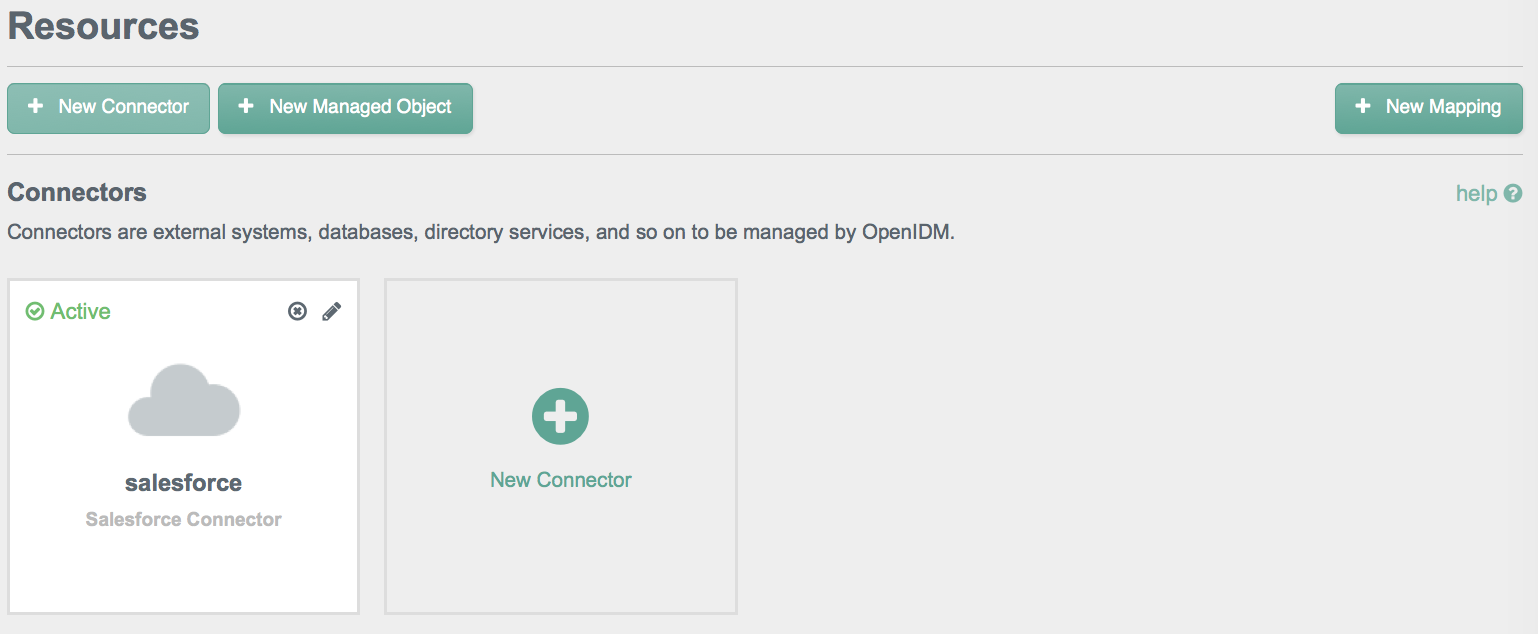The image size is (1538, 634).
Task: Open the help link text
Action: [1476, 193]
